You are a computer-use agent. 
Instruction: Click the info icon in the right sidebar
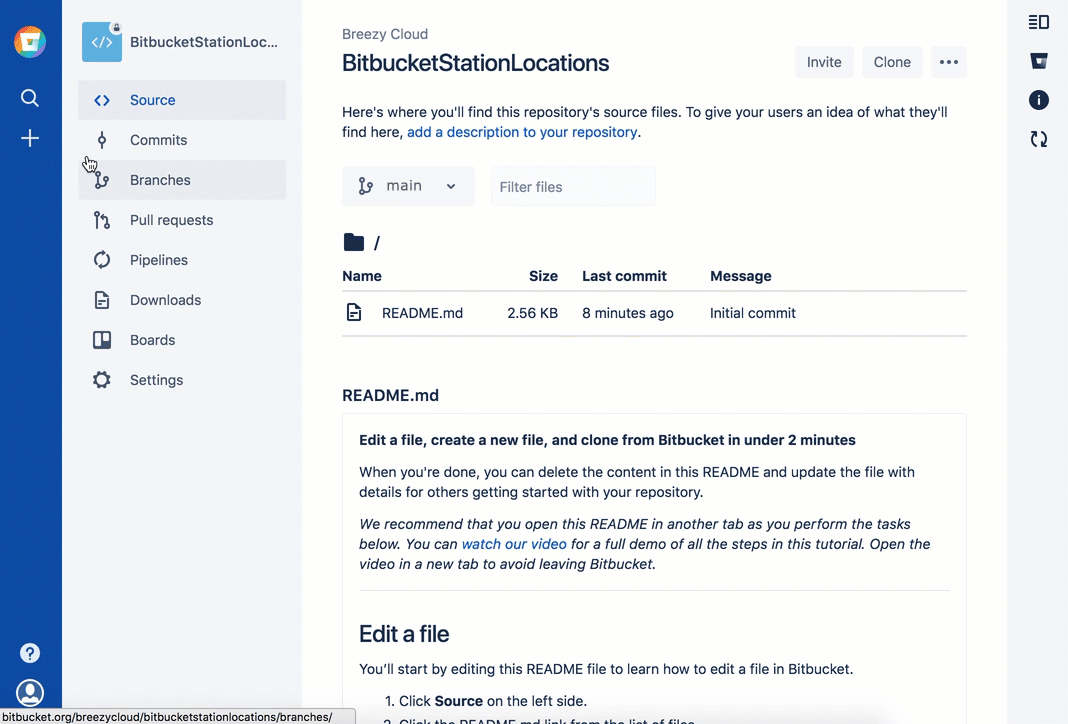click(1038, 100)
